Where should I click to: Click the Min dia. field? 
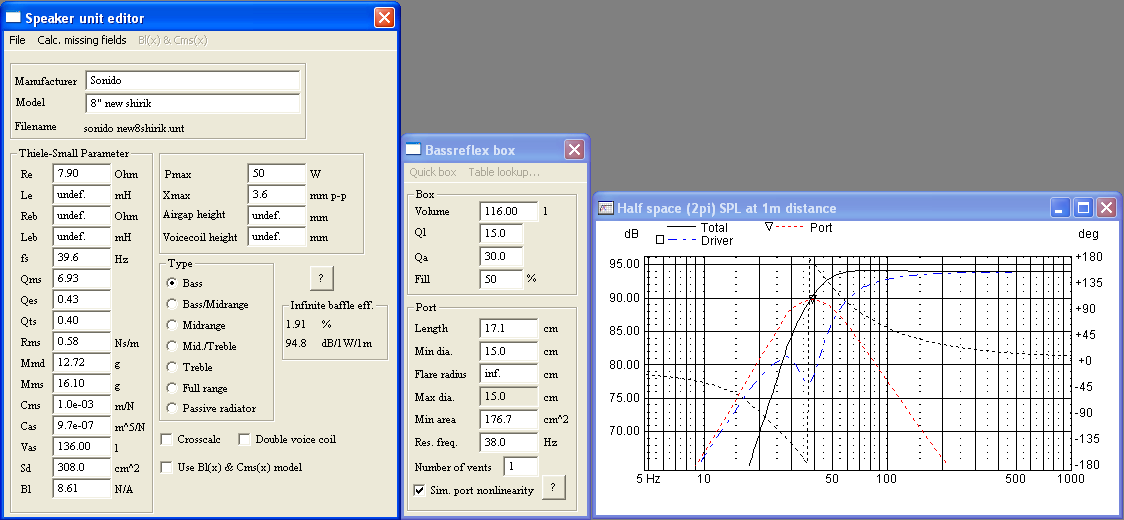tap(509, 351)
